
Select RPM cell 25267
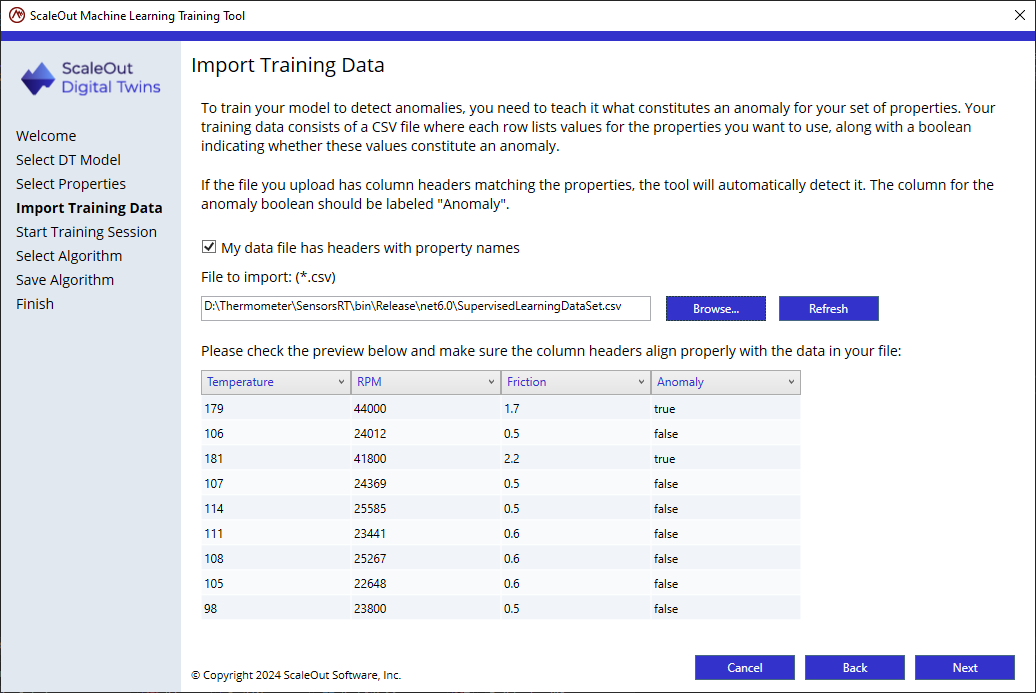426,559
